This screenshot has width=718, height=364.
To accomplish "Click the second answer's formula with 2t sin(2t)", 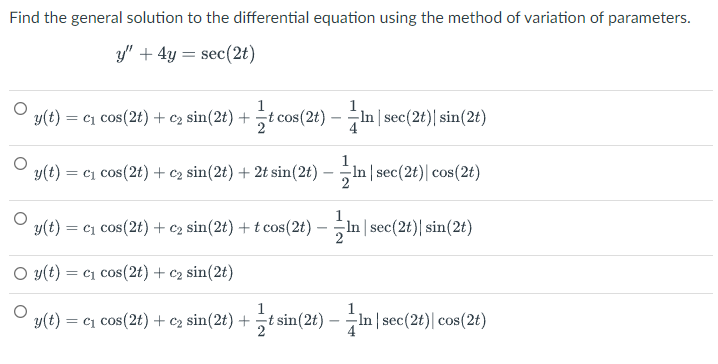I will (x=257, y=173).
